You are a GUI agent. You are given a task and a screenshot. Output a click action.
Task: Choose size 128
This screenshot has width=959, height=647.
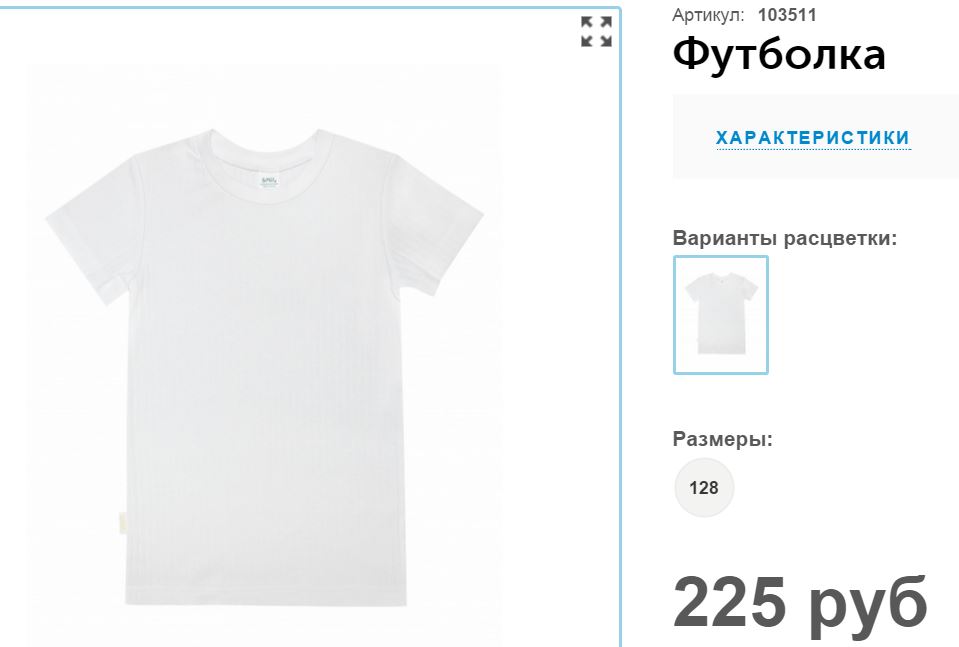pos(704,487)
